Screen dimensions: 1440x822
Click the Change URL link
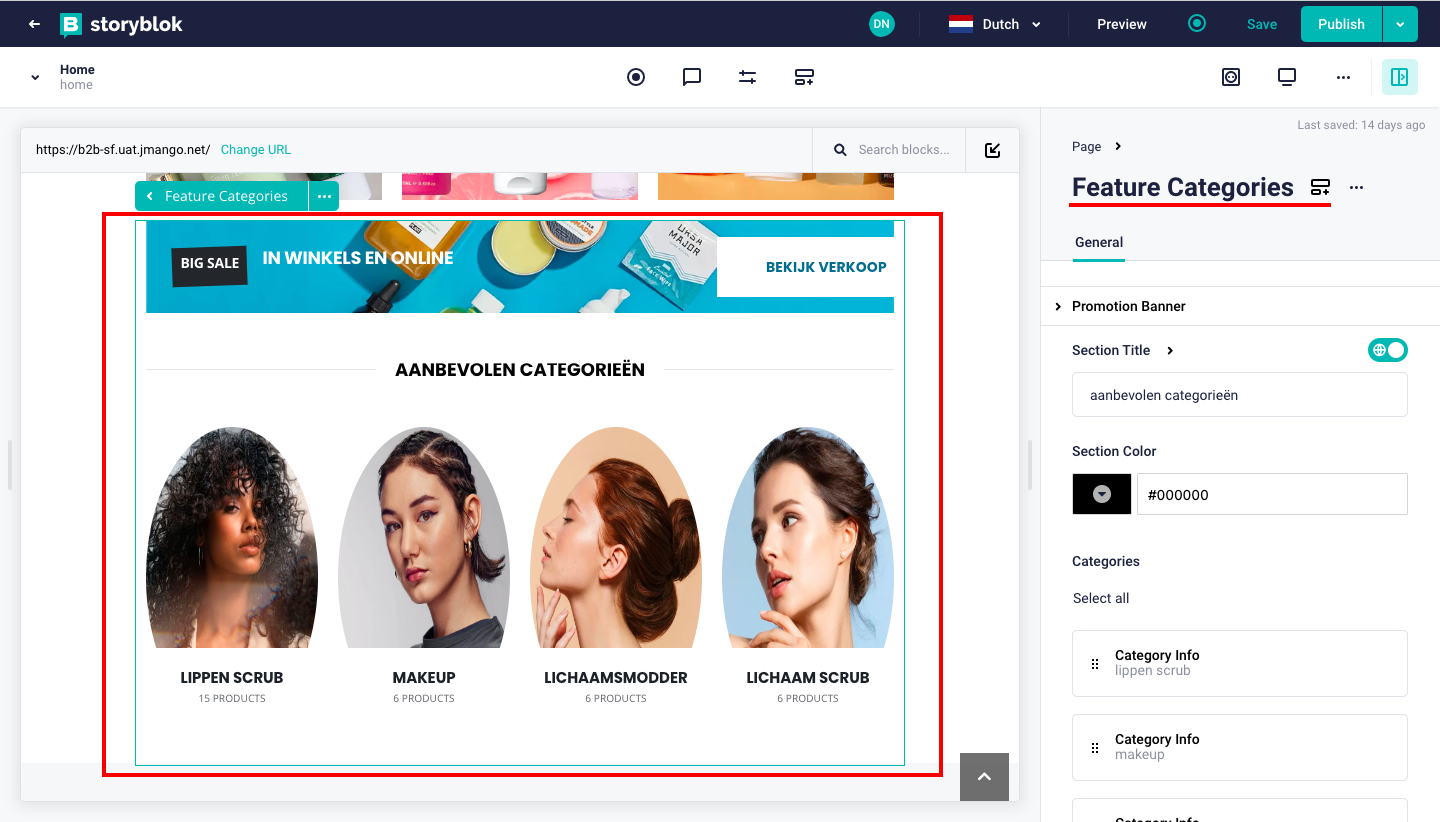(255, 150)
